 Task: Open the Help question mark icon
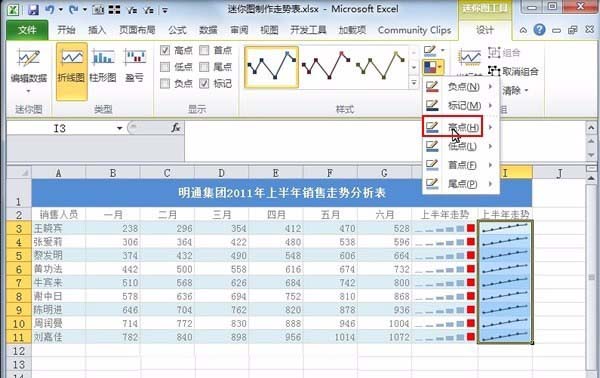pos(539,30)
